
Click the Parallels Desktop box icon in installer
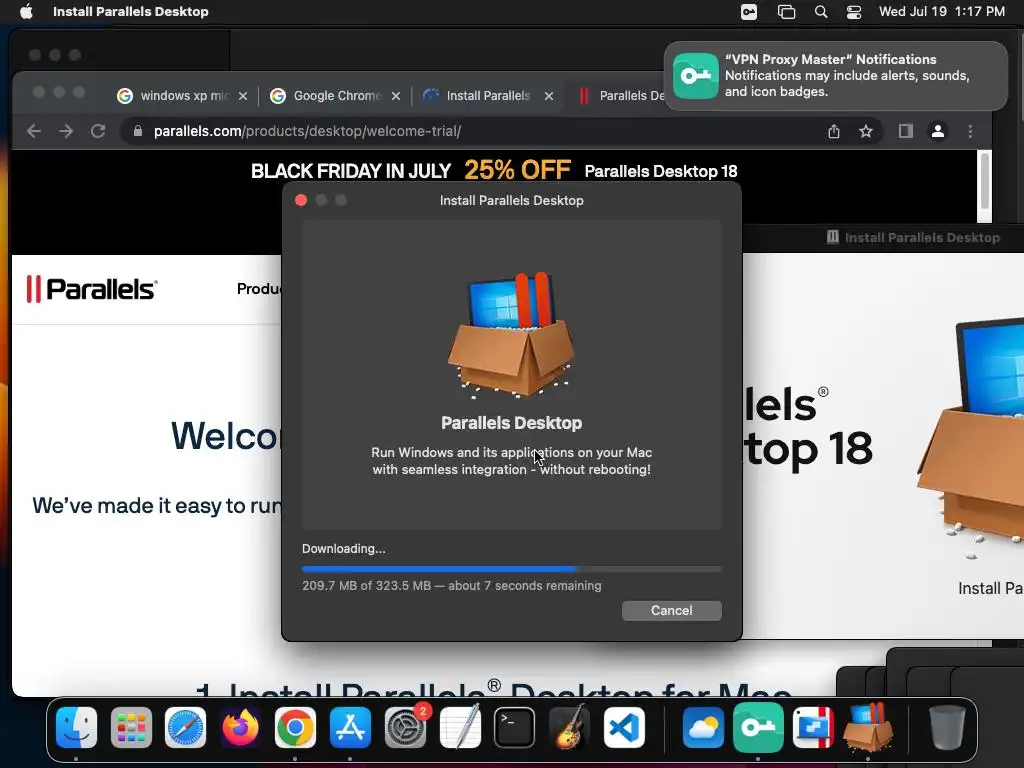[x=511, y=335]
